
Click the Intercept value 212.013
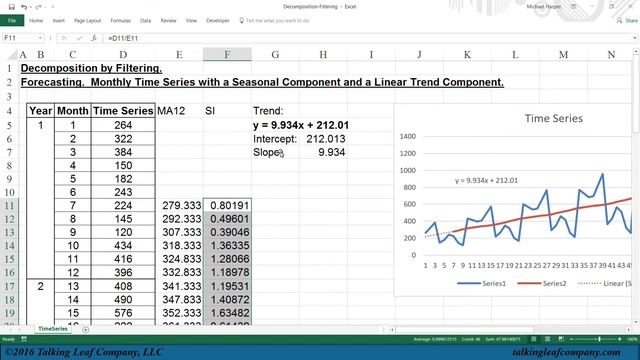(x=326, y=139)
